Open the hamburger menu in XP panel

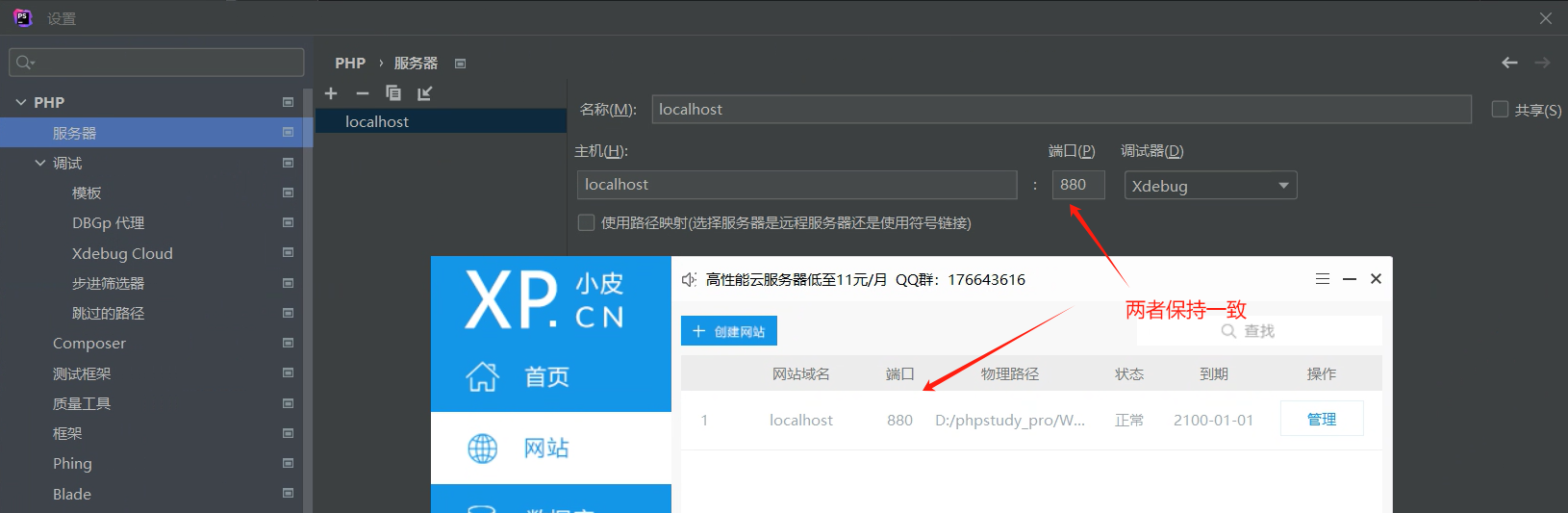click(1323, 279)
